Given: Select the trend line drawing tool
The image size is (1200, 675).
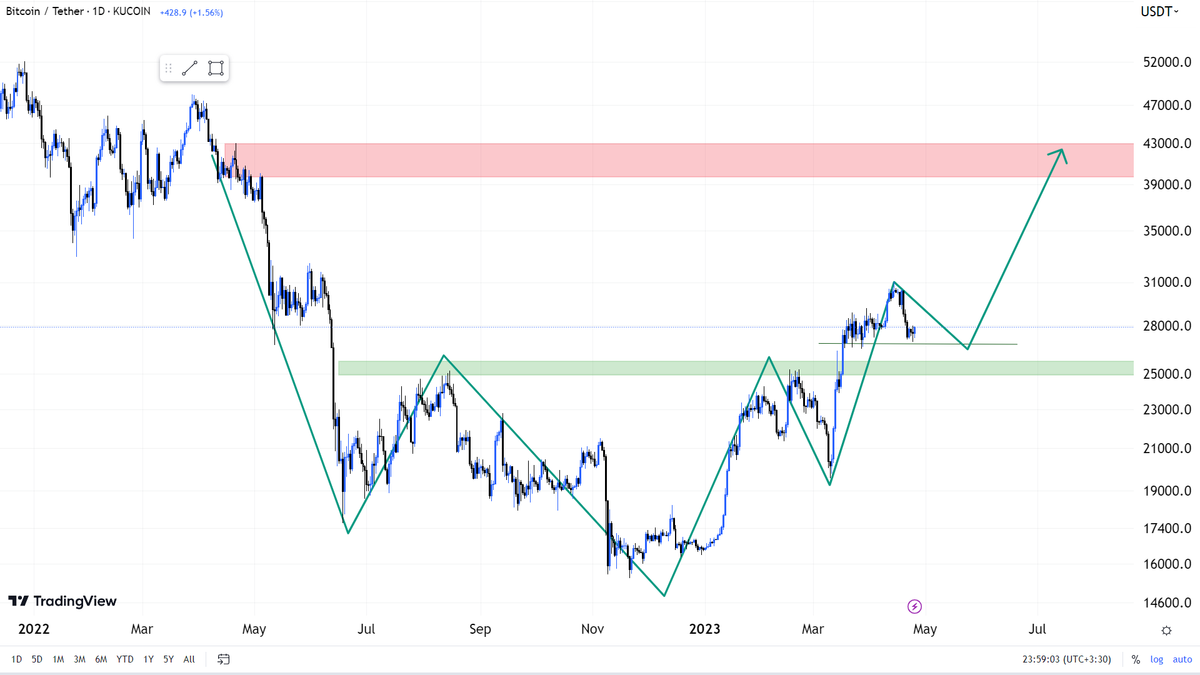Looking at the screenshot, I should (190, 68).
